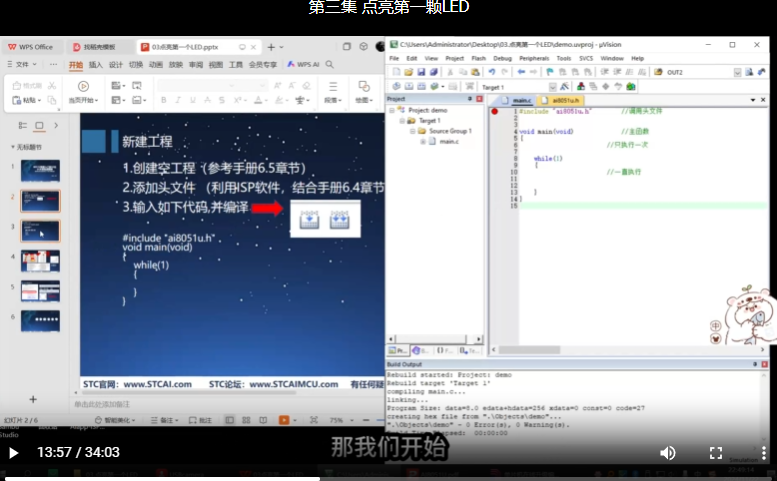Image resolution: width=777 pixels, height=481 pixels.
Task: Close the 03点亮第一个LED.pptx tab
Action: coord(253,47)
